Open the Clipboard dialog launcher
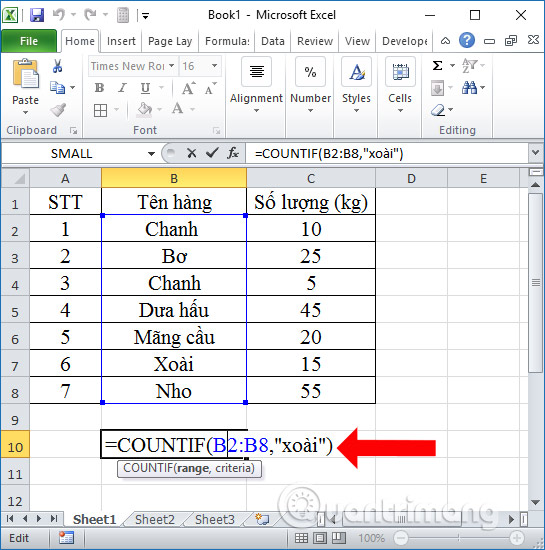This screenshot has width=545, height=550. 73,131
